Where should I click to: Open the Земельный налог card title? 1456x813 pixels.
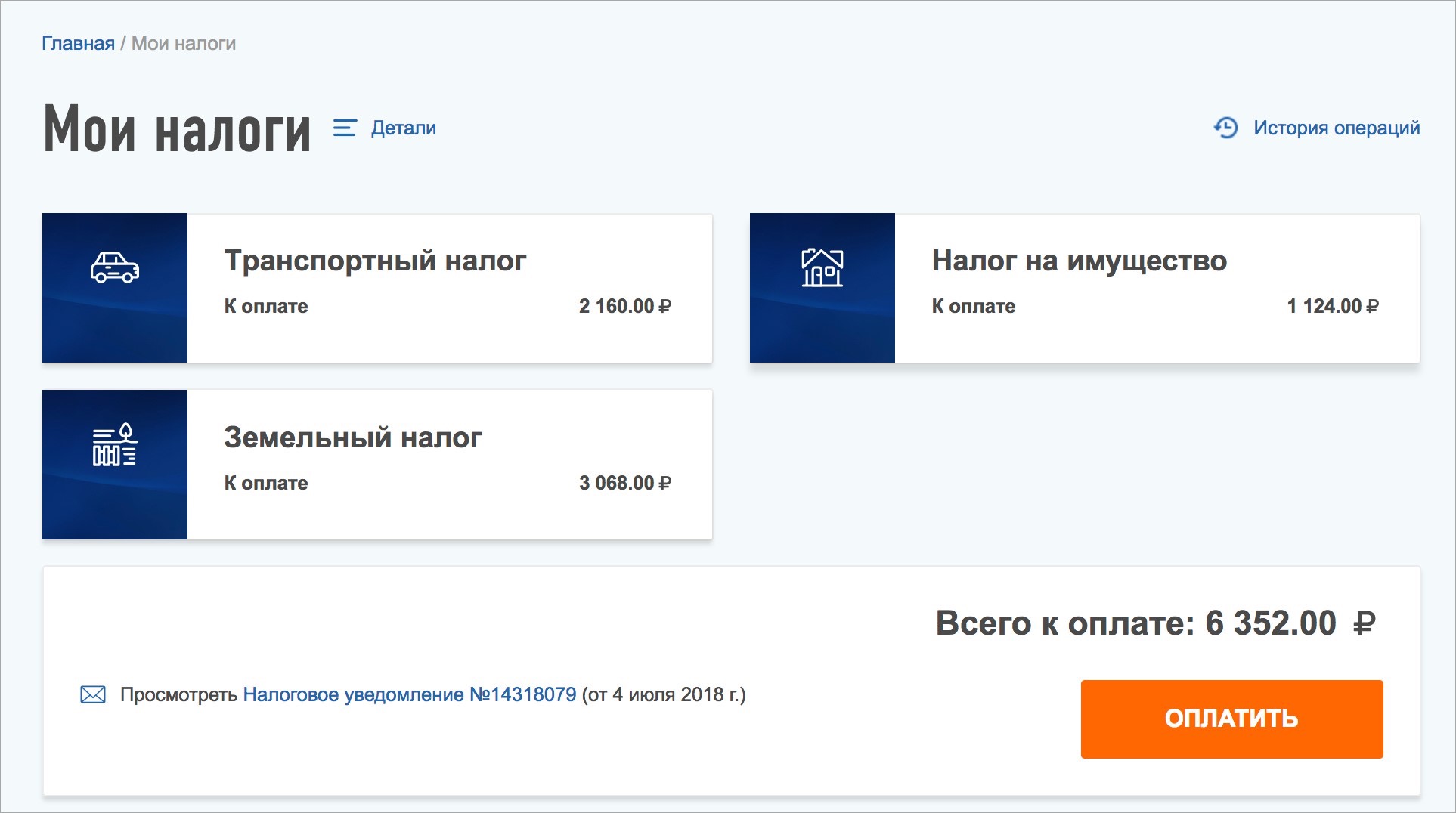pyautogui.click(x=353, y=437)
